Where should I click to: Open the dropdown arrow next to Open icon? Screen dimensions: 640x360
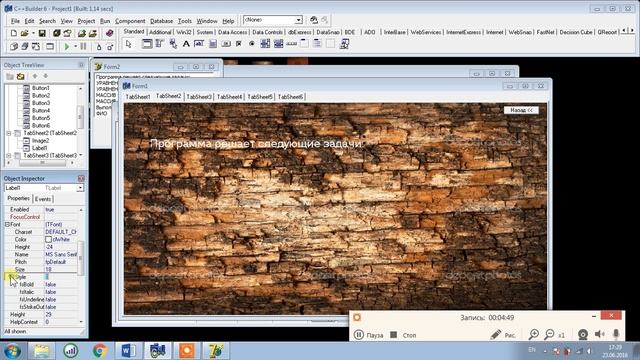pyautogui.click(x=33, y=33)
